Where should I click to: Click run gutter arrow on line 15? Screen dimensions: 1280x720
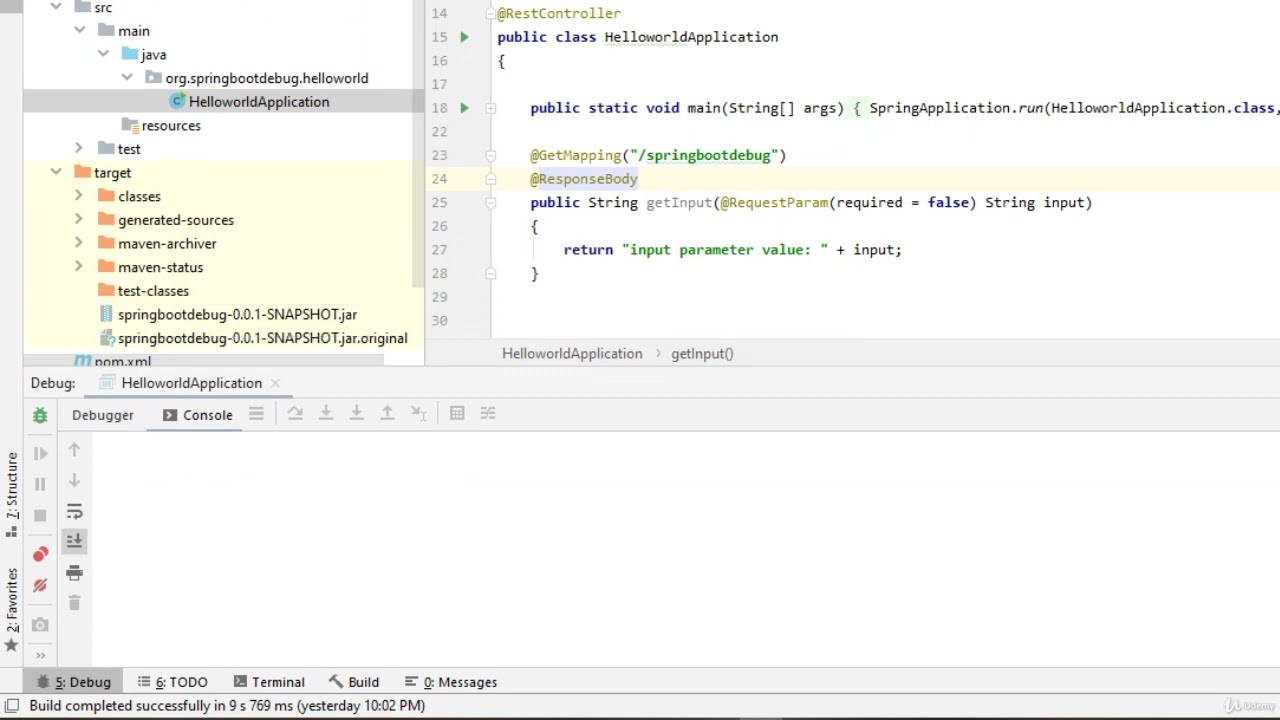click(x=464, y=37)
